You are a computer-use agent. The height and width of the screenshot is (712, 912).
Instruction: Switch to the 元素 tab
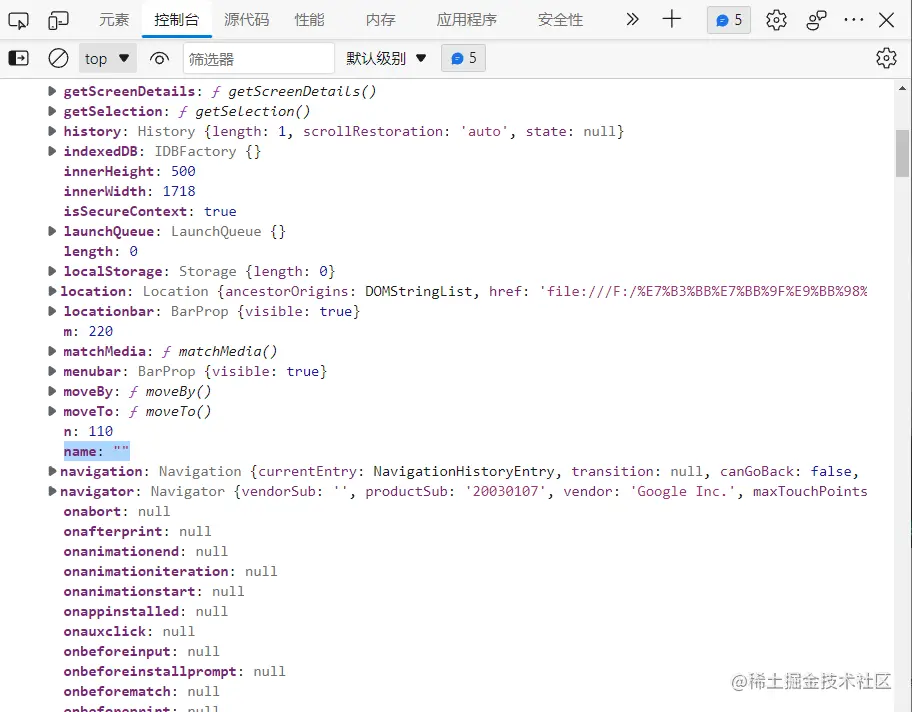(x=113, y=20)
